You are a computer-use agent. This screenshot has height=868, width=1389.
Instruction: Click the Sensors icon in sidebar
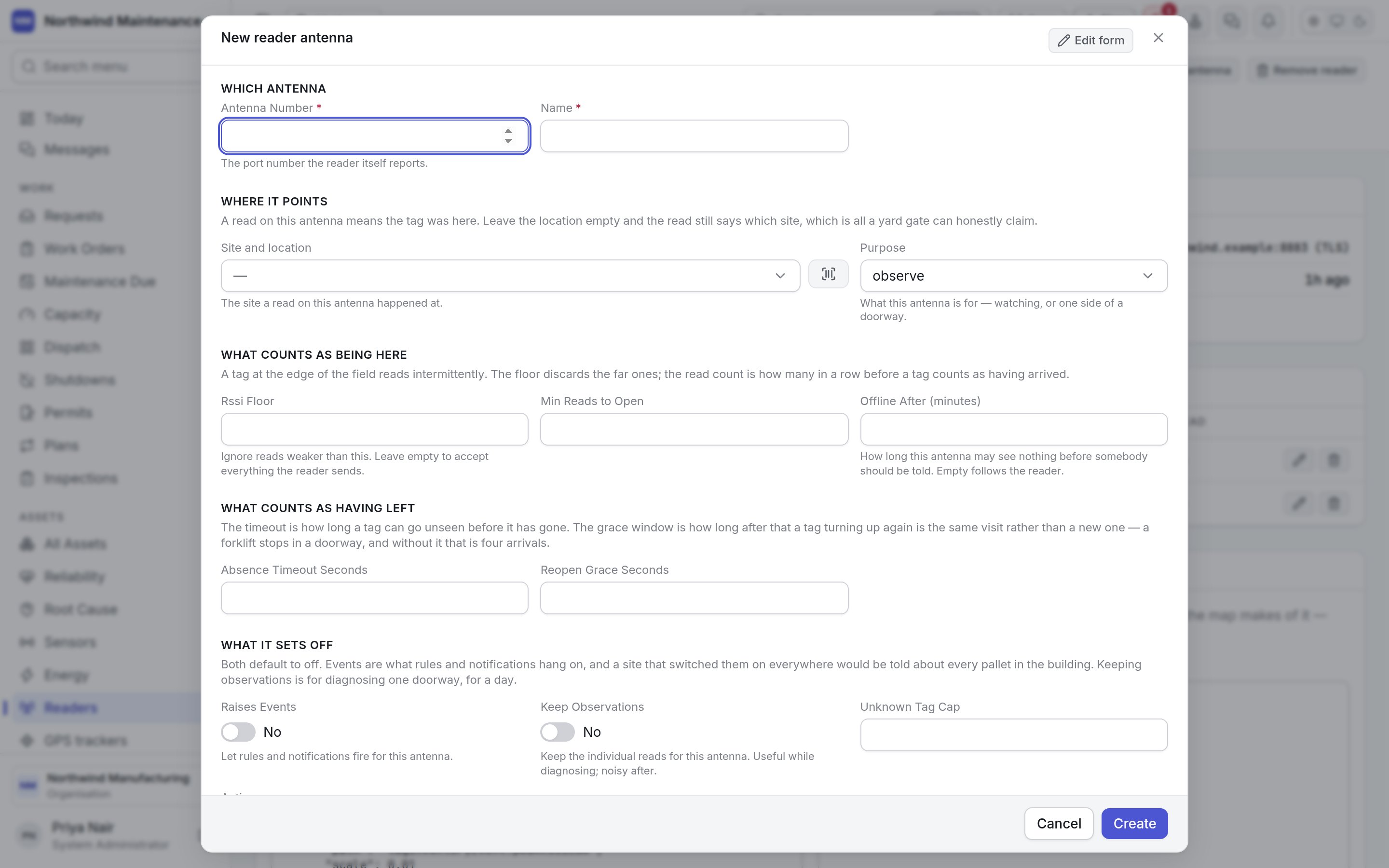27,642
